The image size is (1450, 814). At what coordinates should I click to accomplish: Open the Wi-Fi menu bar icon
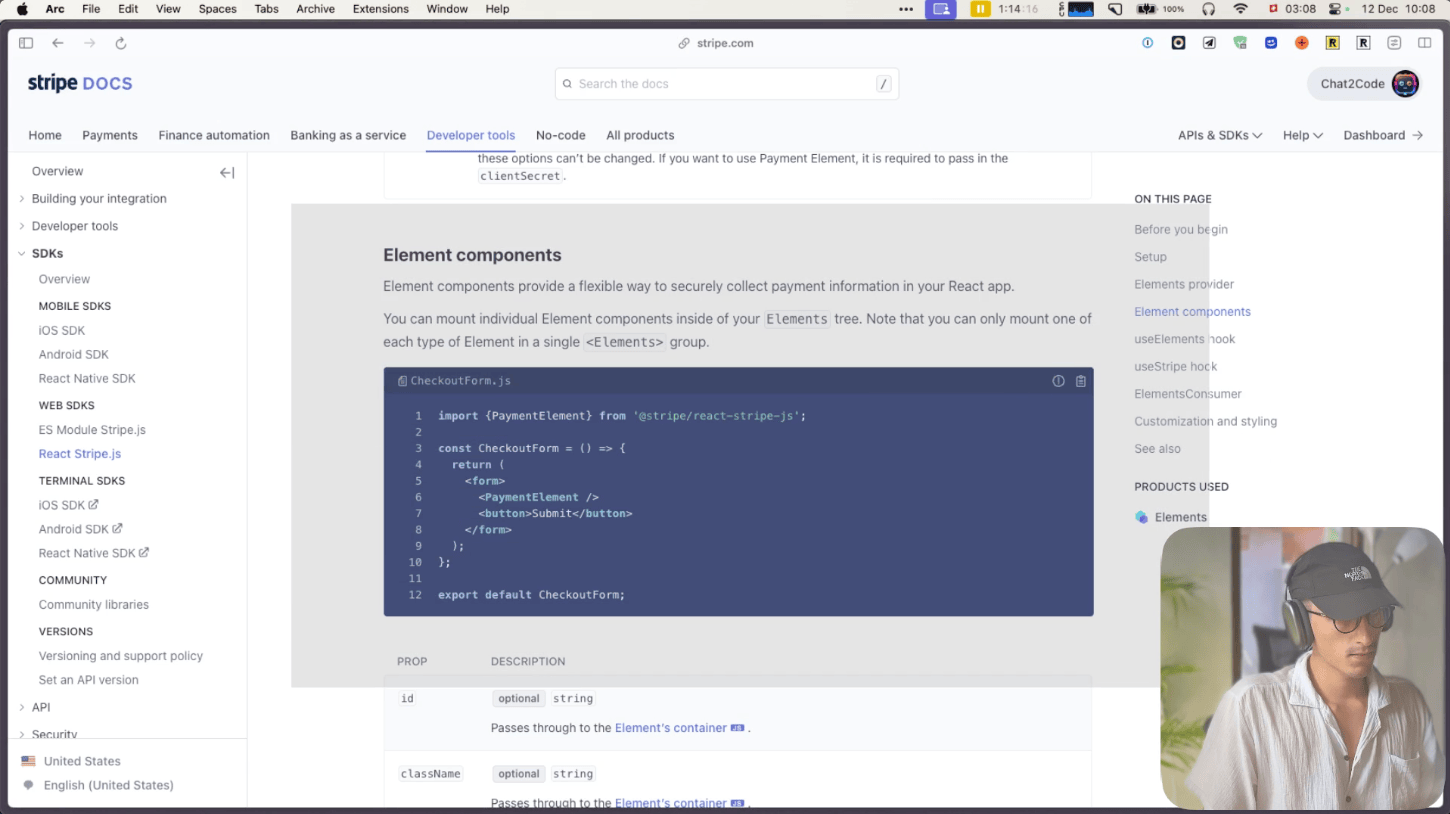click(1240, 9)
